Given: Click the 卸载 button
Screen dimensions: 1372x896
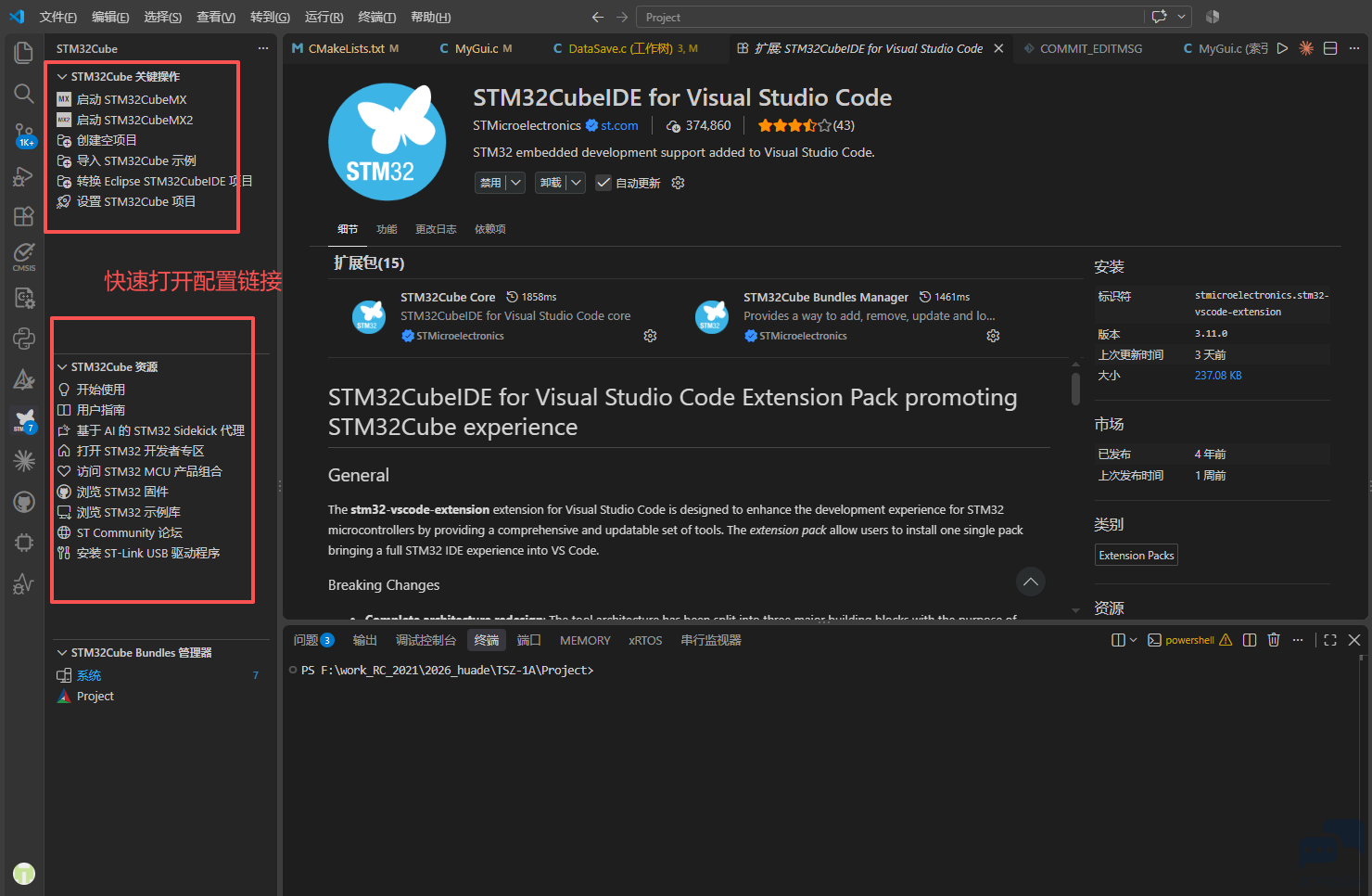Looking at the screenshot, I should (551, 183).
